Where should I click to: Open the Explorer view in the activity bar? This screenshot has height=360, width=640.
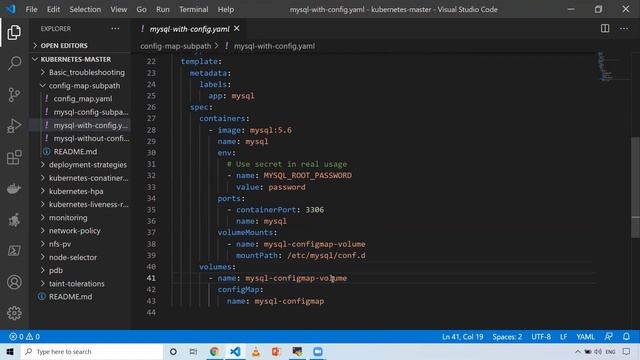point(14,33)
